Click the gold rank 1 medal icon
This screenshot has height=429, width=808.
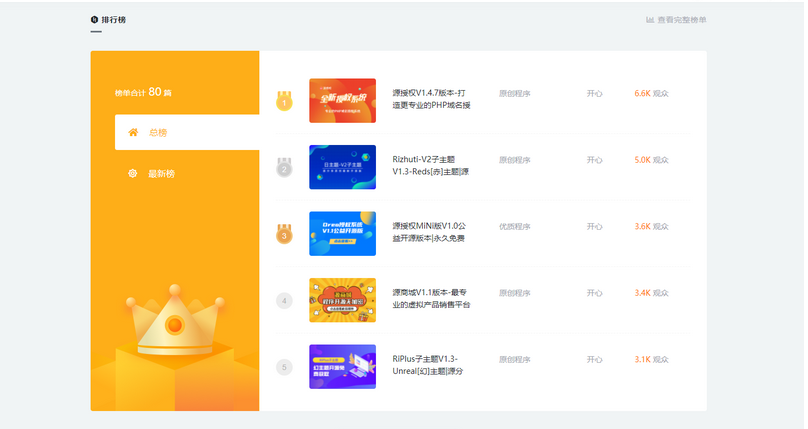pyautogui.click(x=284, y=101)
